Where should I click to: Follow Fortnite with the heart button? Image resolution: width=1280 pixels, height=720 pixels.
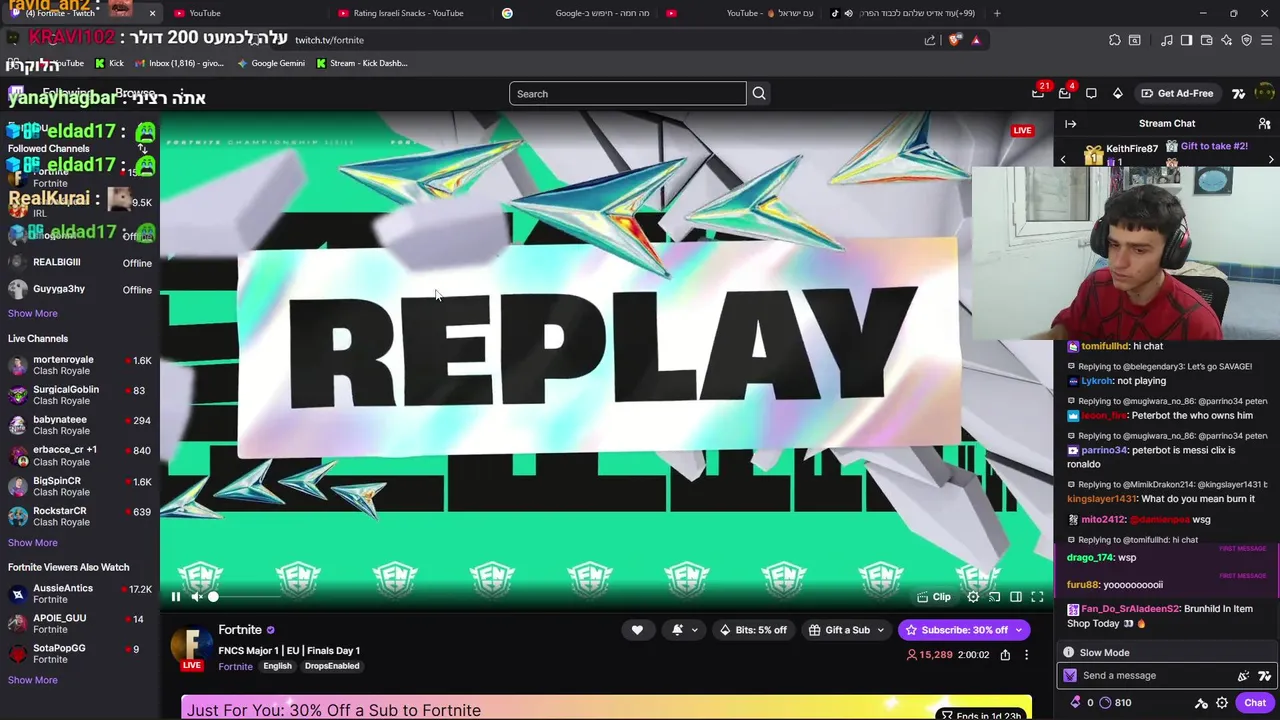point(637,630)
